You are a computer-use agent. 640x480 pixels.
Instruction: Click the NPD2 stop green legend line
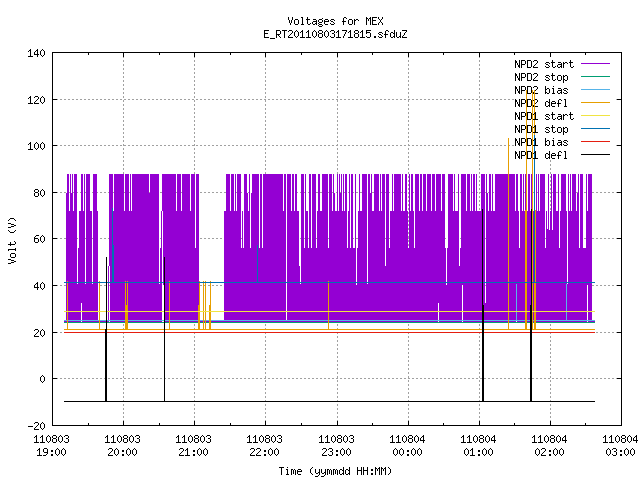pyautogui.click(x=595, y=77)
